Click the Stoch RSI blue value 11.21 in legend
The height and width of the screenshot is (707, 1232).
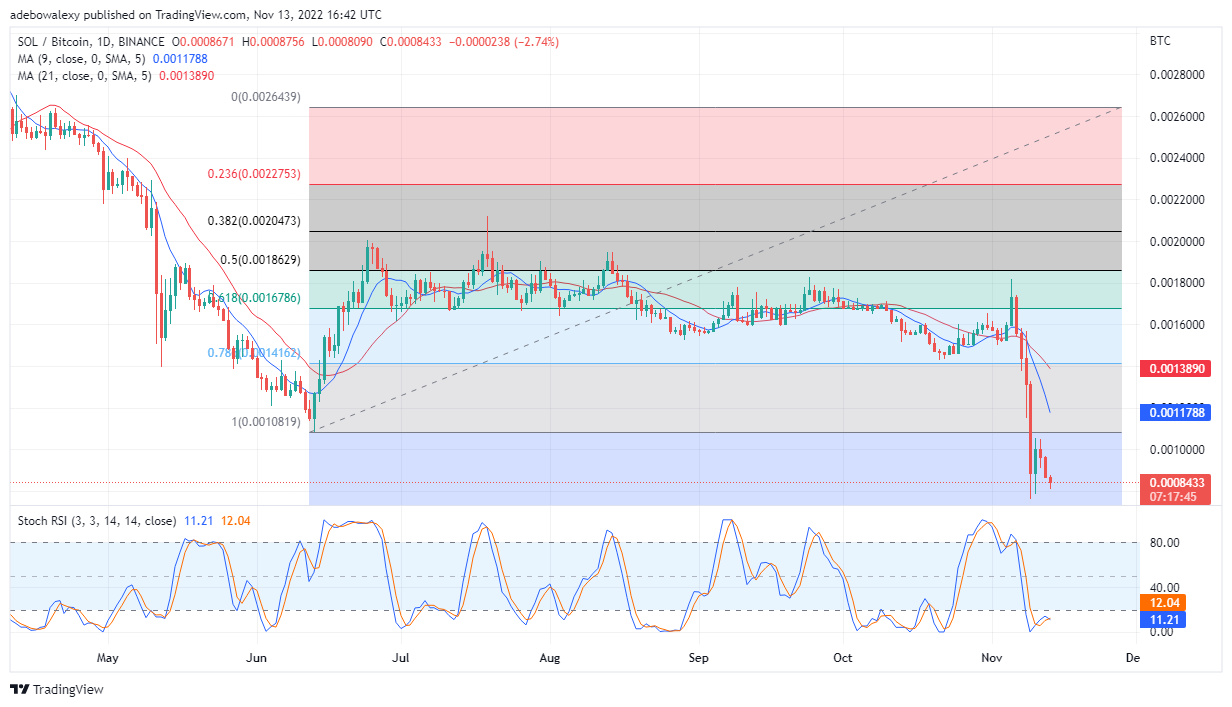pos(198,521)
